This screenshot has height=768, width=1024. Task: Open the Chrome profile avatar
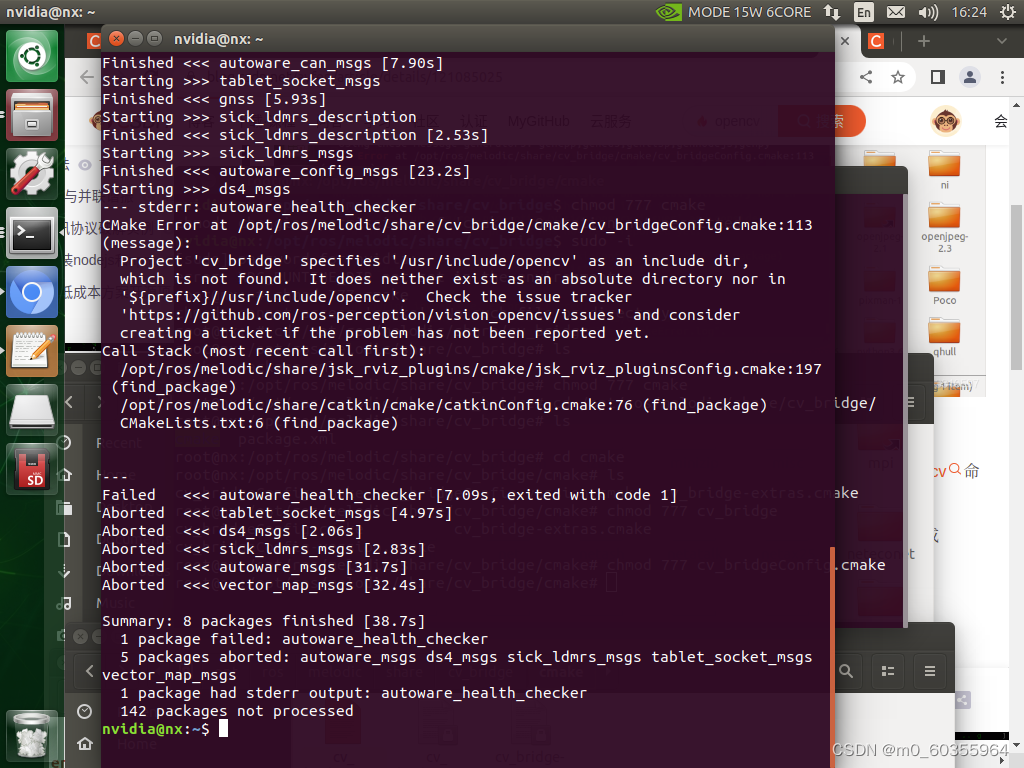970,77
